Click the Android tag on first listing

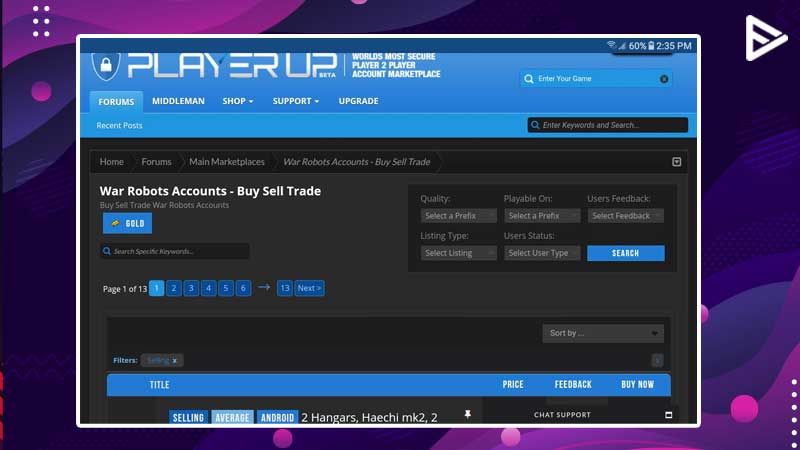pos(277,417)
